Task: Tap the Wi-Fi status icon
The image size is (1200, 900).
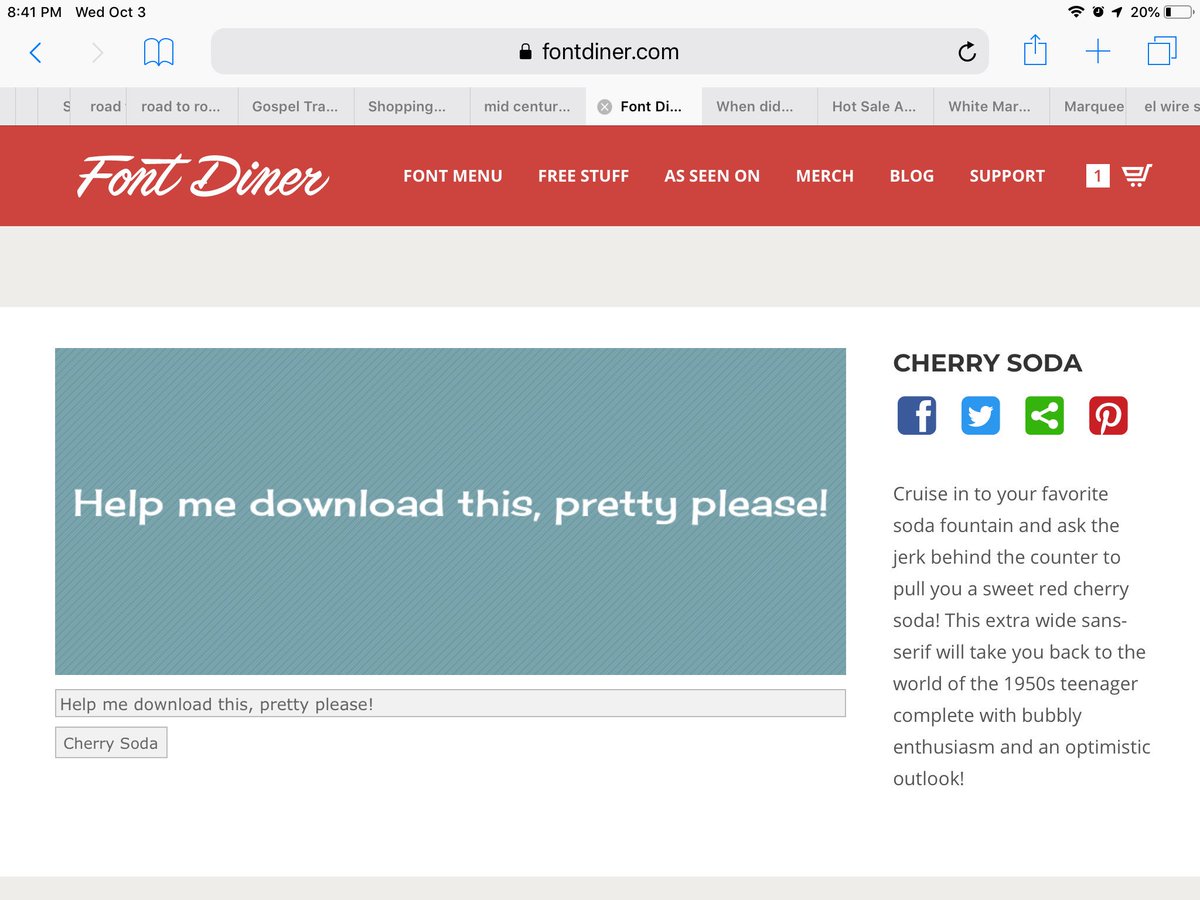Action: (1076, 12)
